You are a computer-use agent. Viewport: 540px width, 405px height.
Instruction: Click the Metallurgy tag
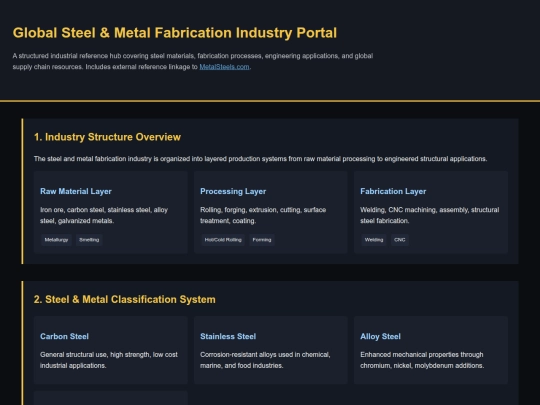(56, 240)
